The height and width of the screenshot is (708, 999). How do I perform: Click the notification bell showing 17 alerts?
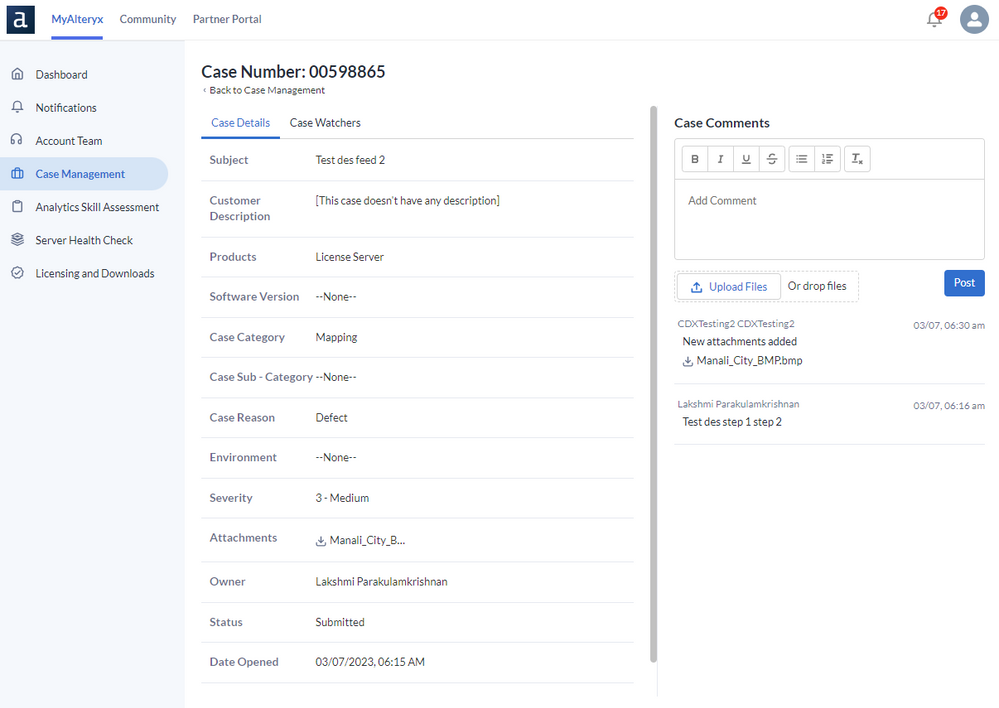934,19
